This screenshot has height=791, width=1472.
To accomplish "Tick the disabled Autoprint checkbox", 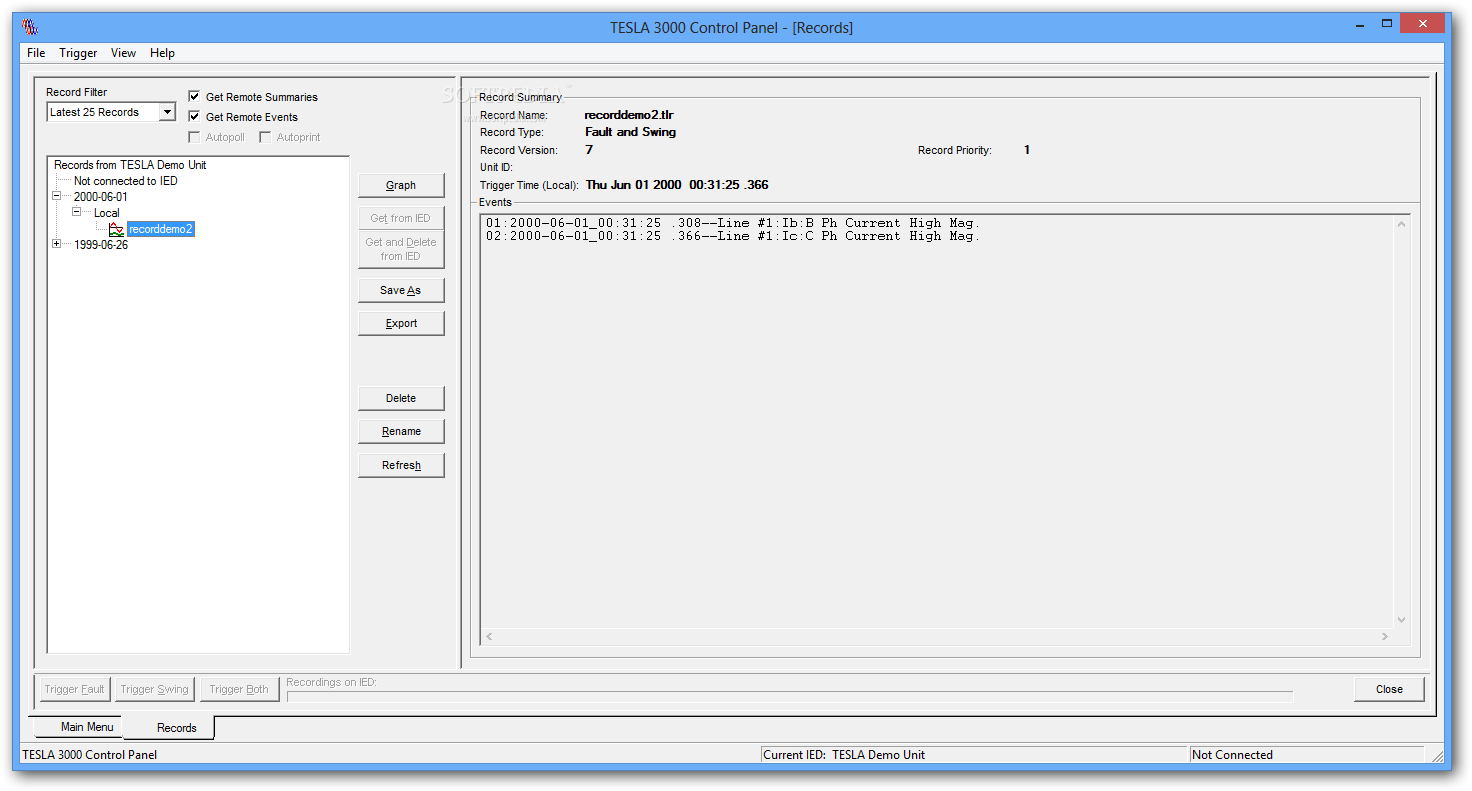I will (x=265, y=137).
